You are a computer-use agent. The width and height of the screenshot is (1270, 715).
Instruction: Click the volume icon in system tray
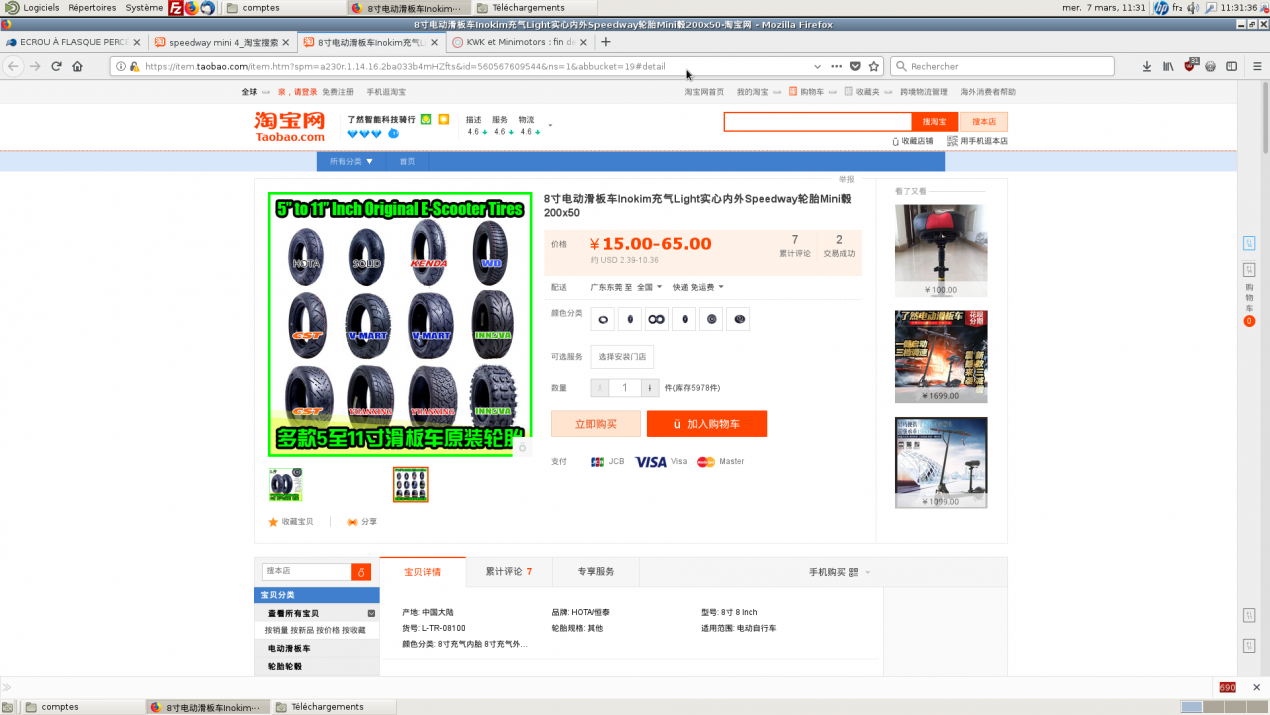1194,8
